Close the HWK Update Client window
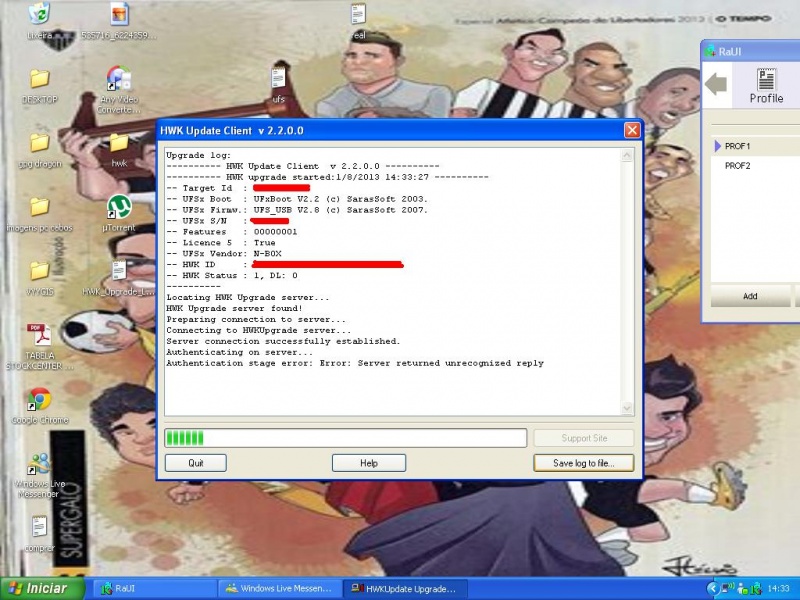This screenshot has height=600, width=800. point(632,130)
